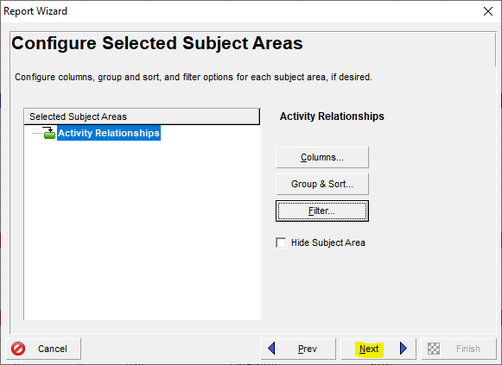Close the Report Wizard window

point(488,11)
